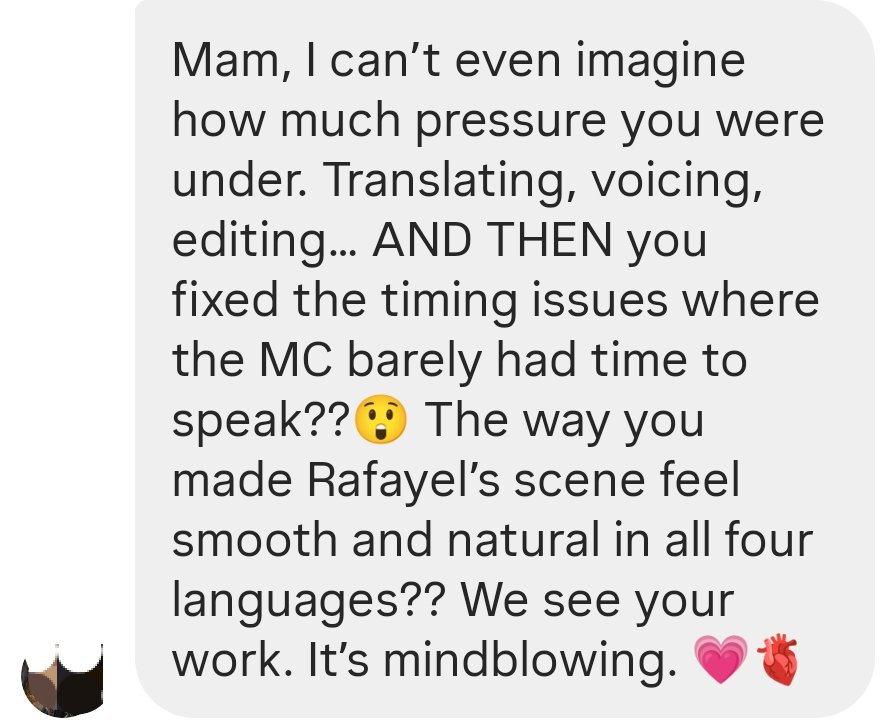The height and width of the screenshot is (724, 890).
Task: Click the capitalized words "AND THEN"
Action: [493, 239]
